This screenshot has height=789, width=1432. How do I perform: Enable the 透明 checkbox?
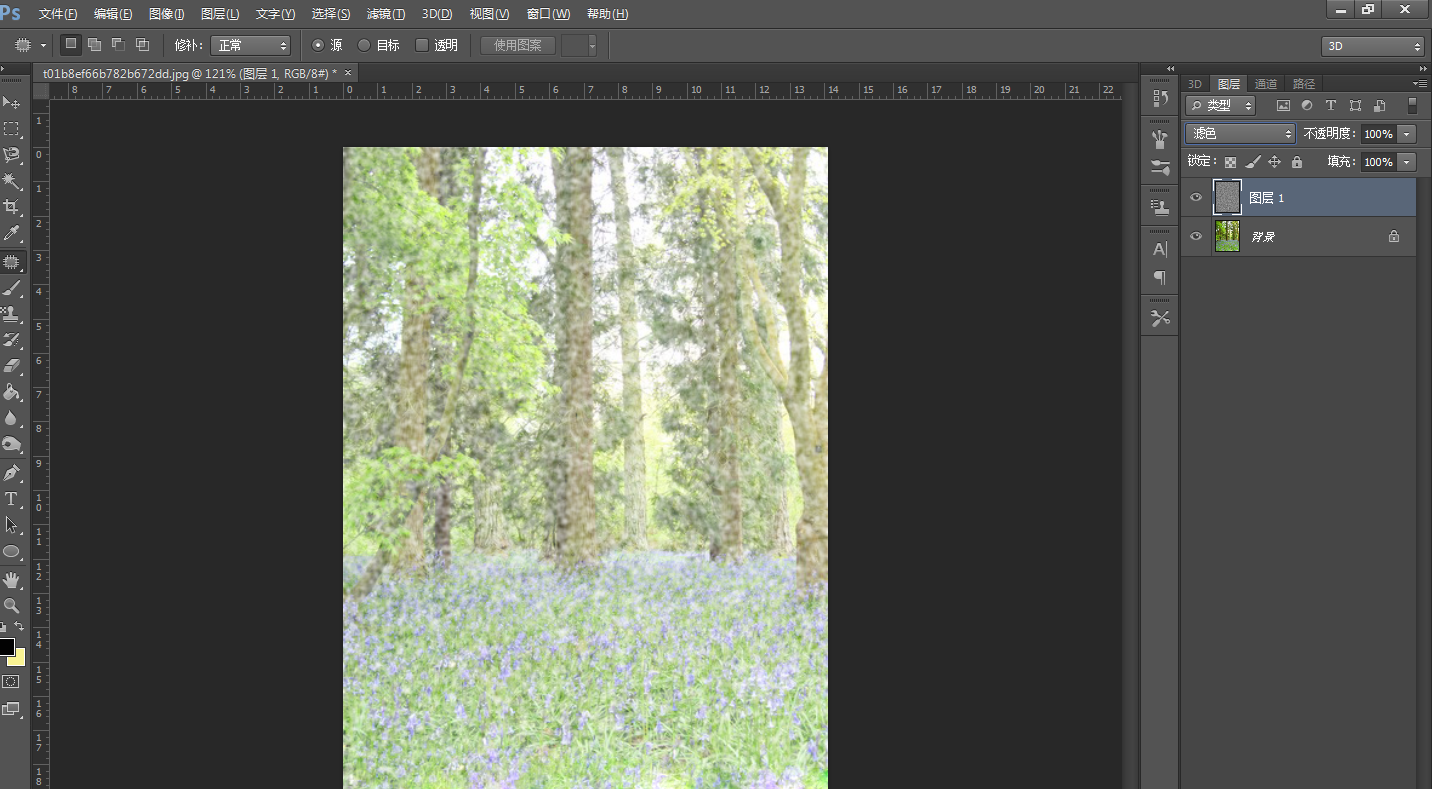pos(422,45)
